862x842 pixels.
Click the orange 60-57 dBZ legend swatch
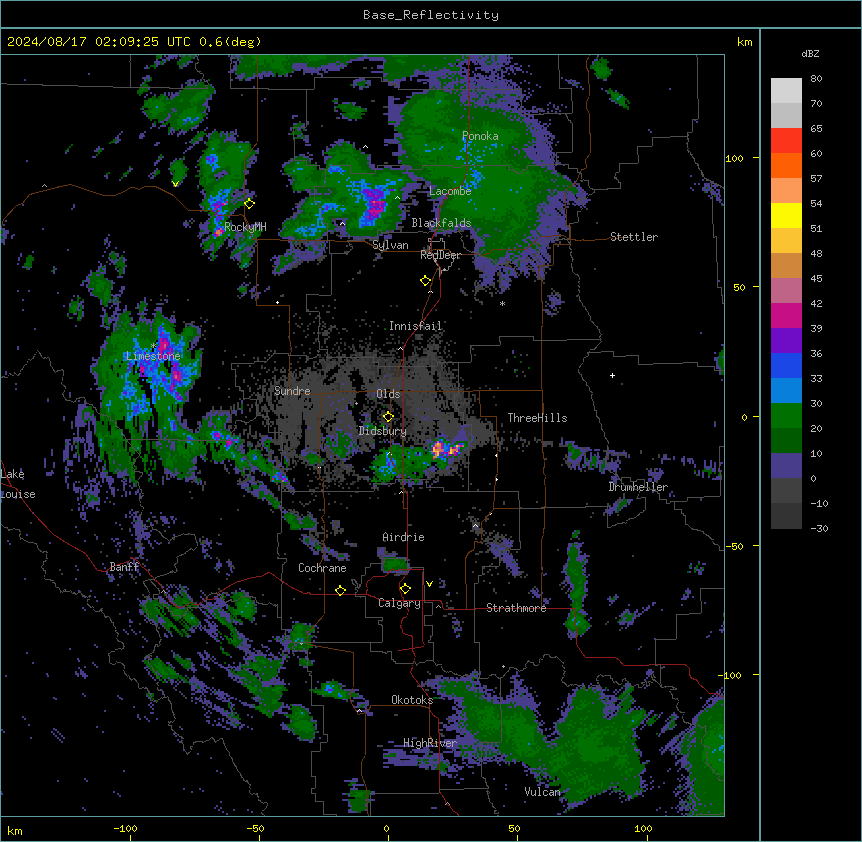tap(786, 165)
